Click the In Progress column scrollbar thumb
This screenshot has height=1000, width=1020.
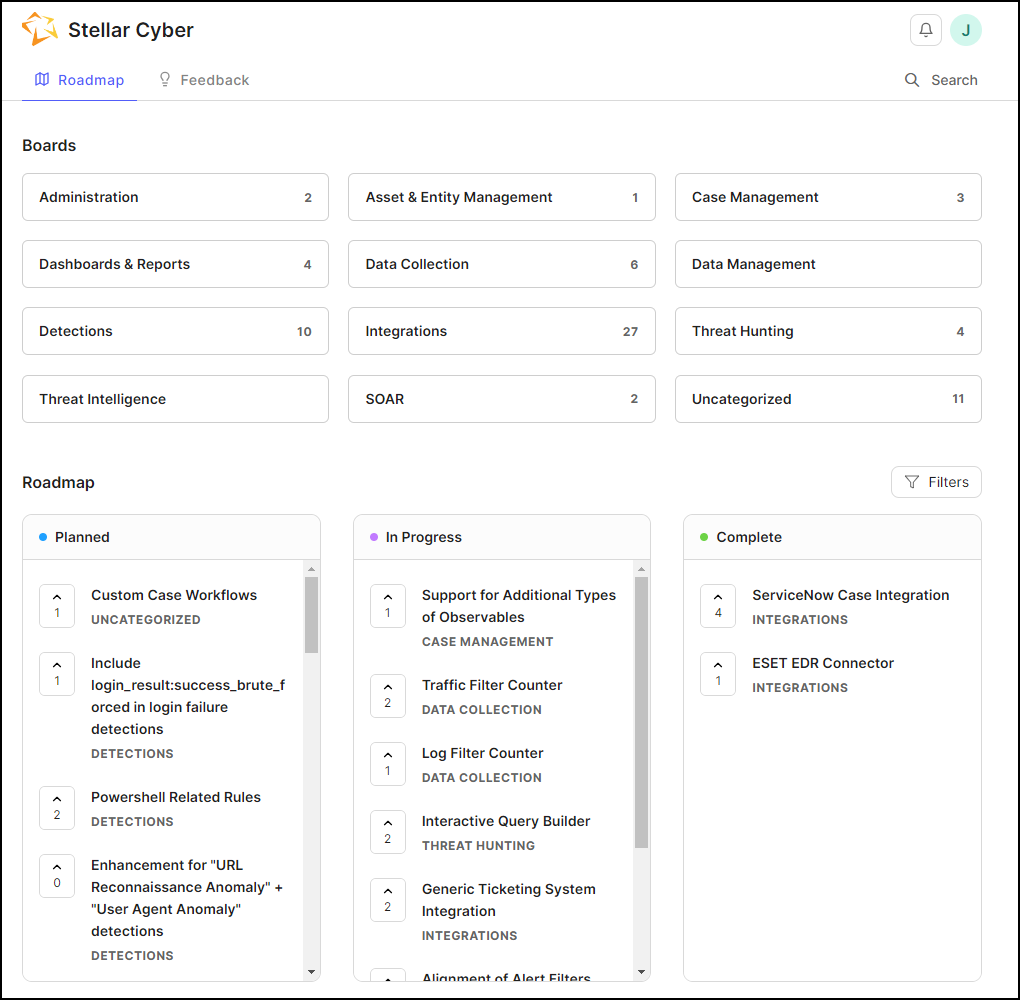[641, 712]
